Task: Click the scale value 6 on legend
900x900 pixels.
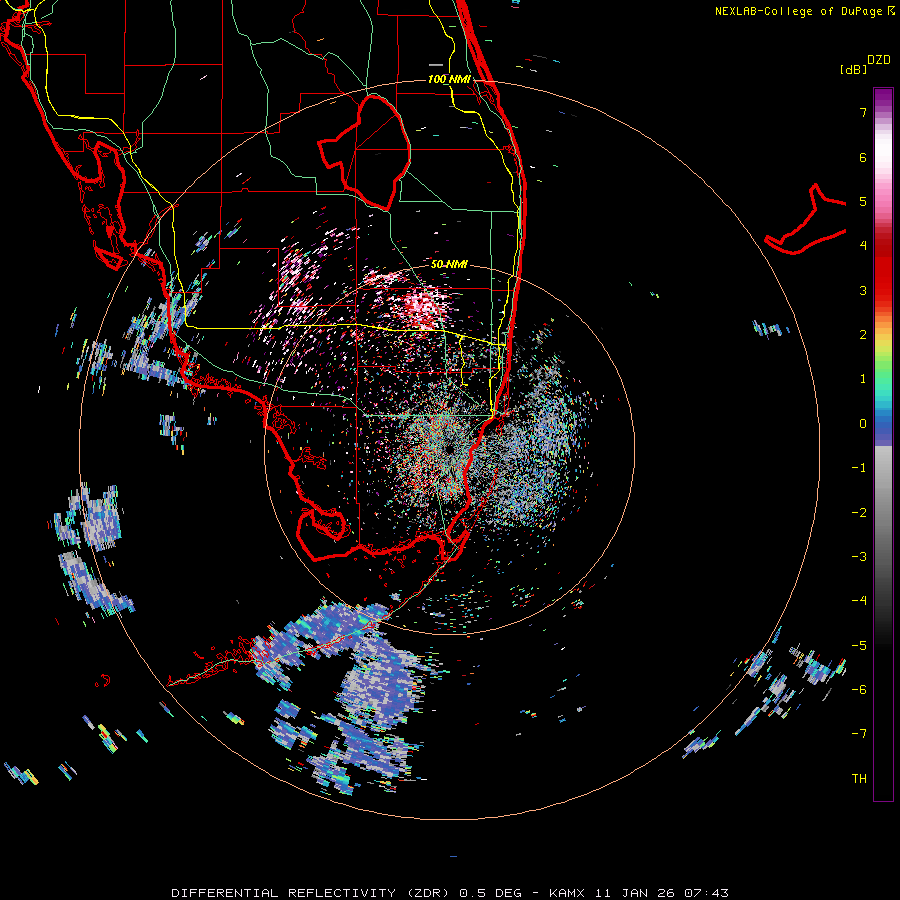Action: pyautogui.click(x=863, y=157)
